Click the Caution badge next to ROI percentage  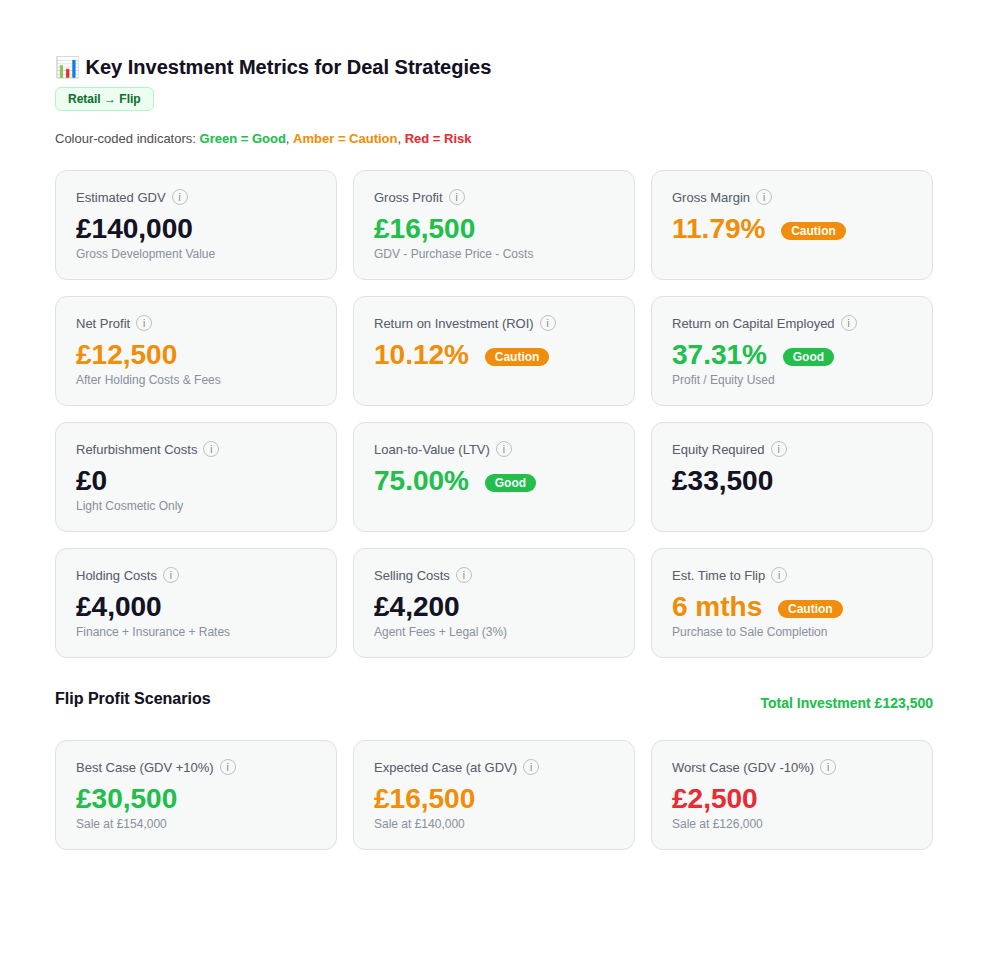[517, 356]
